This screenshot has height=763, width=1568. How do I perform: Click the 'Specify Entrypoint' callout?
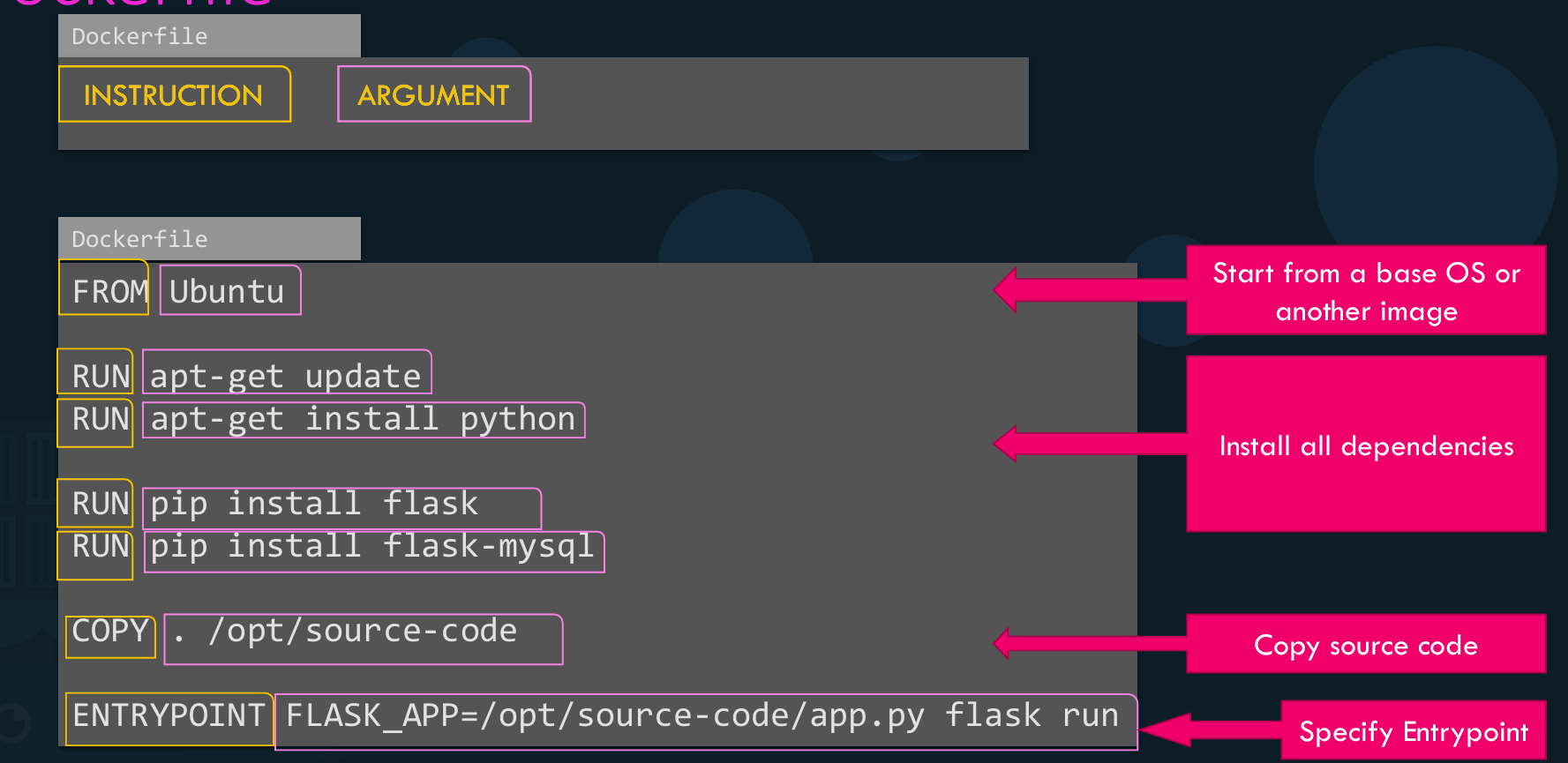click(x=1413, y=730)
